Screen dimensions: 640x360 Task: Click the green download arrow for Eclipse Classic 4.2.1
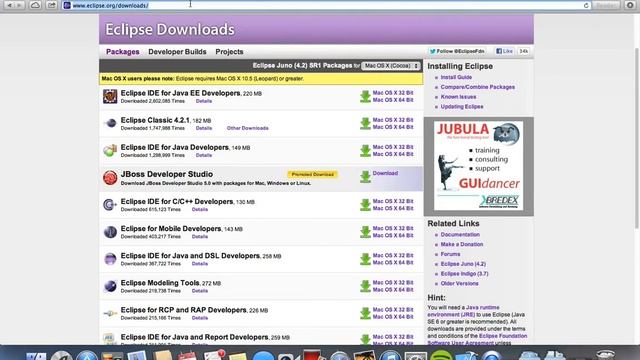pos(365,124)
